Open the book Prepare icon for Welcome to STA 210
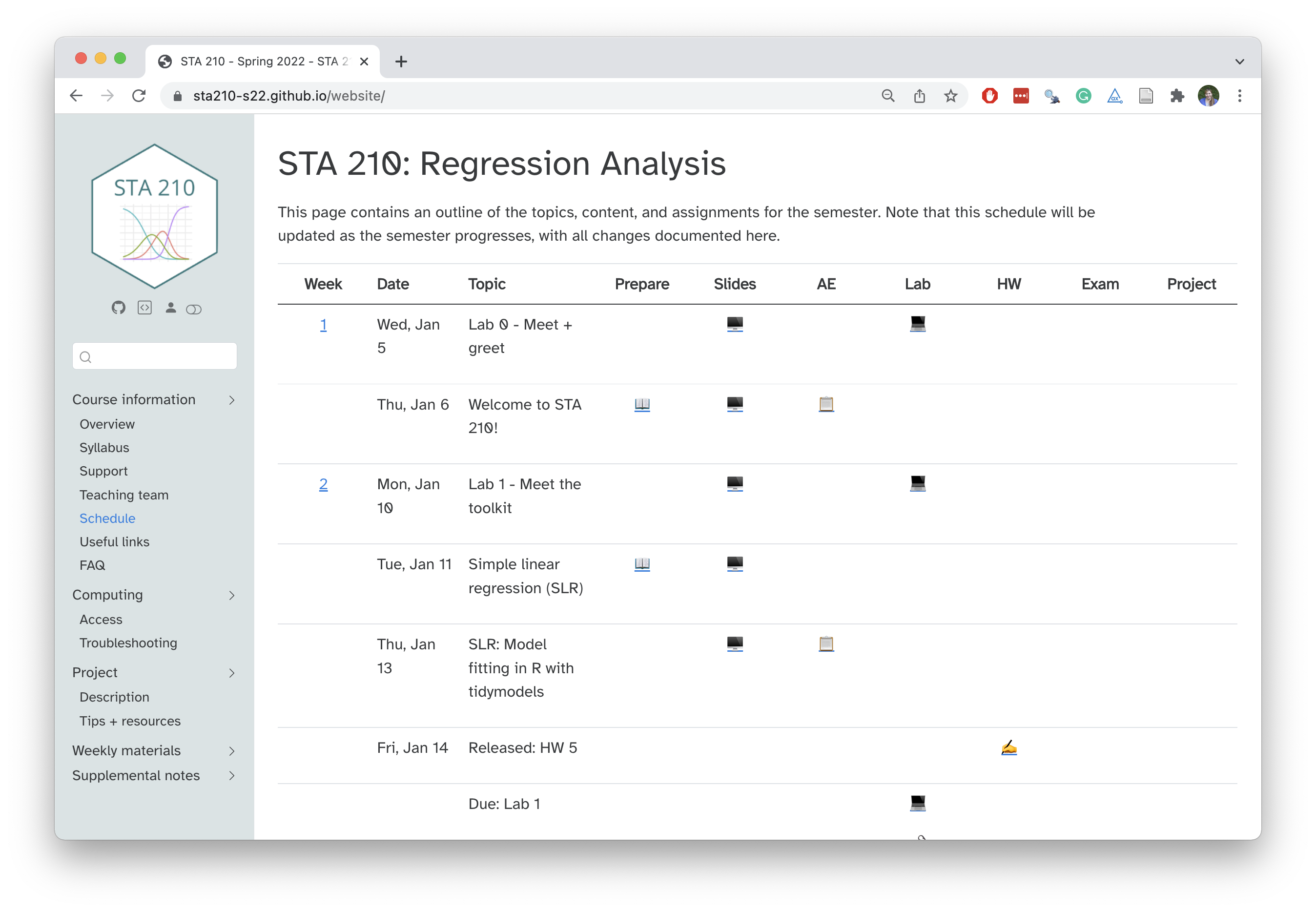Image resolution: width=1316 pixels, height=912 pixels. click(642, 404)
